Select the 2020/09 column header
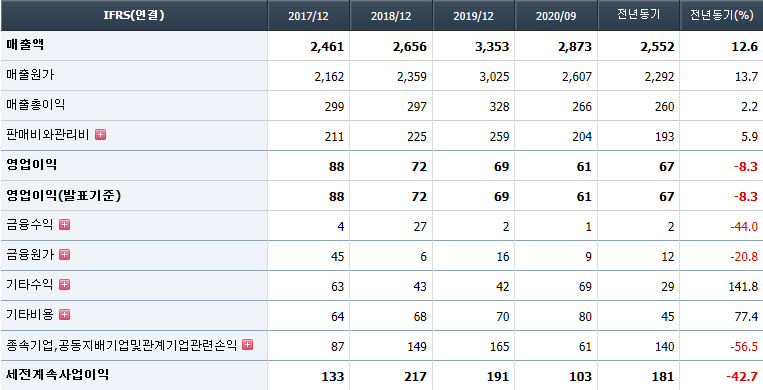 pyautogui.click(x=556, y=16)
